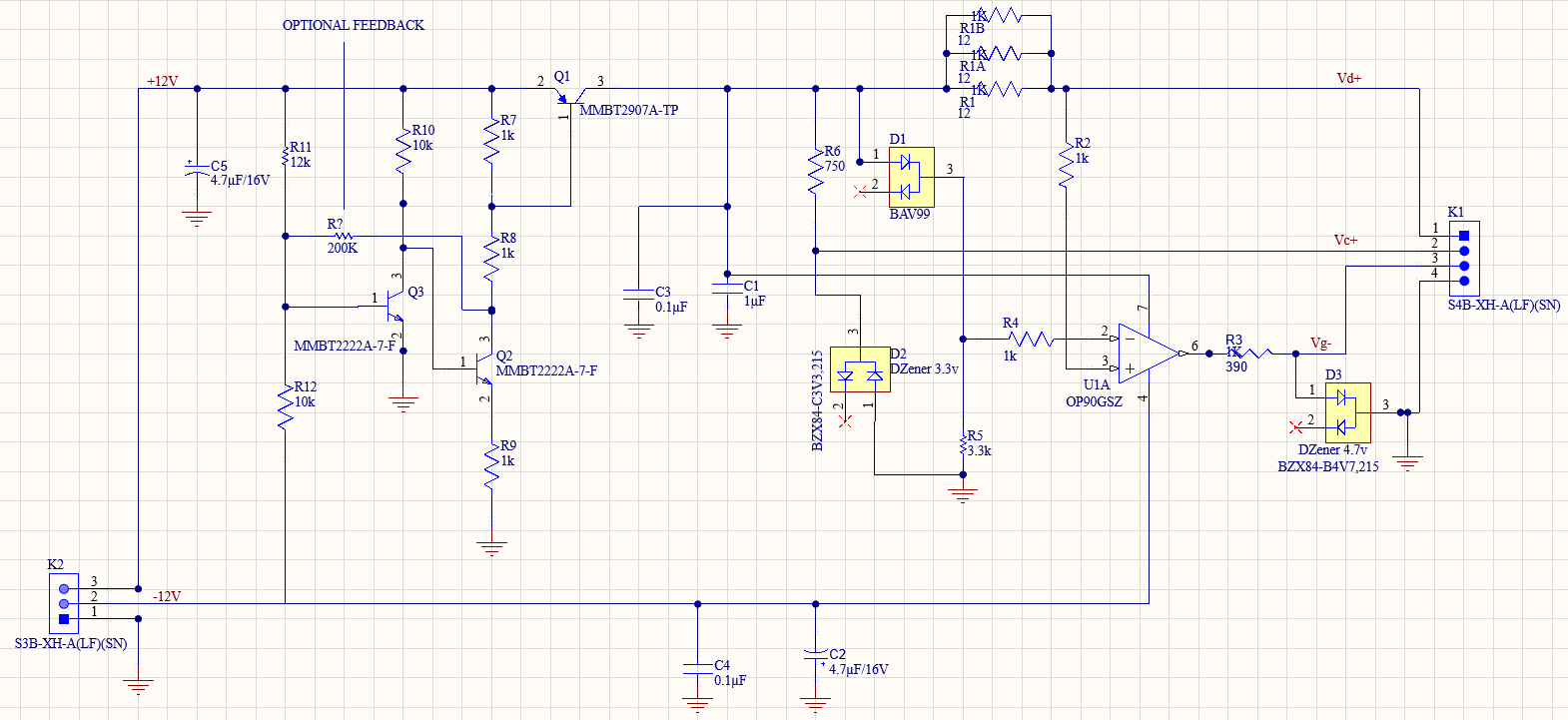1568x720 pixels.
Task: Click the 4.7µF/16V value beside C2
Action: (858, 669)
